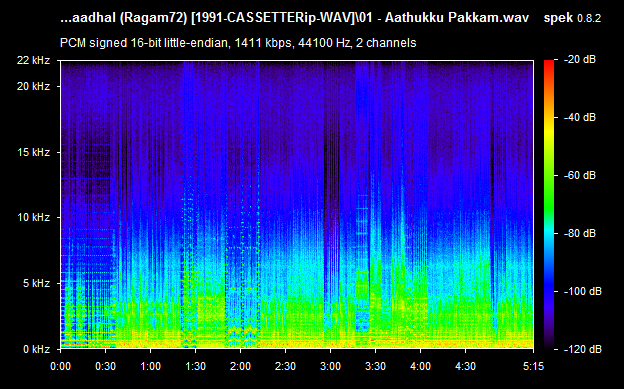Click the 1:00 time axis label

[x=150, y=366]
